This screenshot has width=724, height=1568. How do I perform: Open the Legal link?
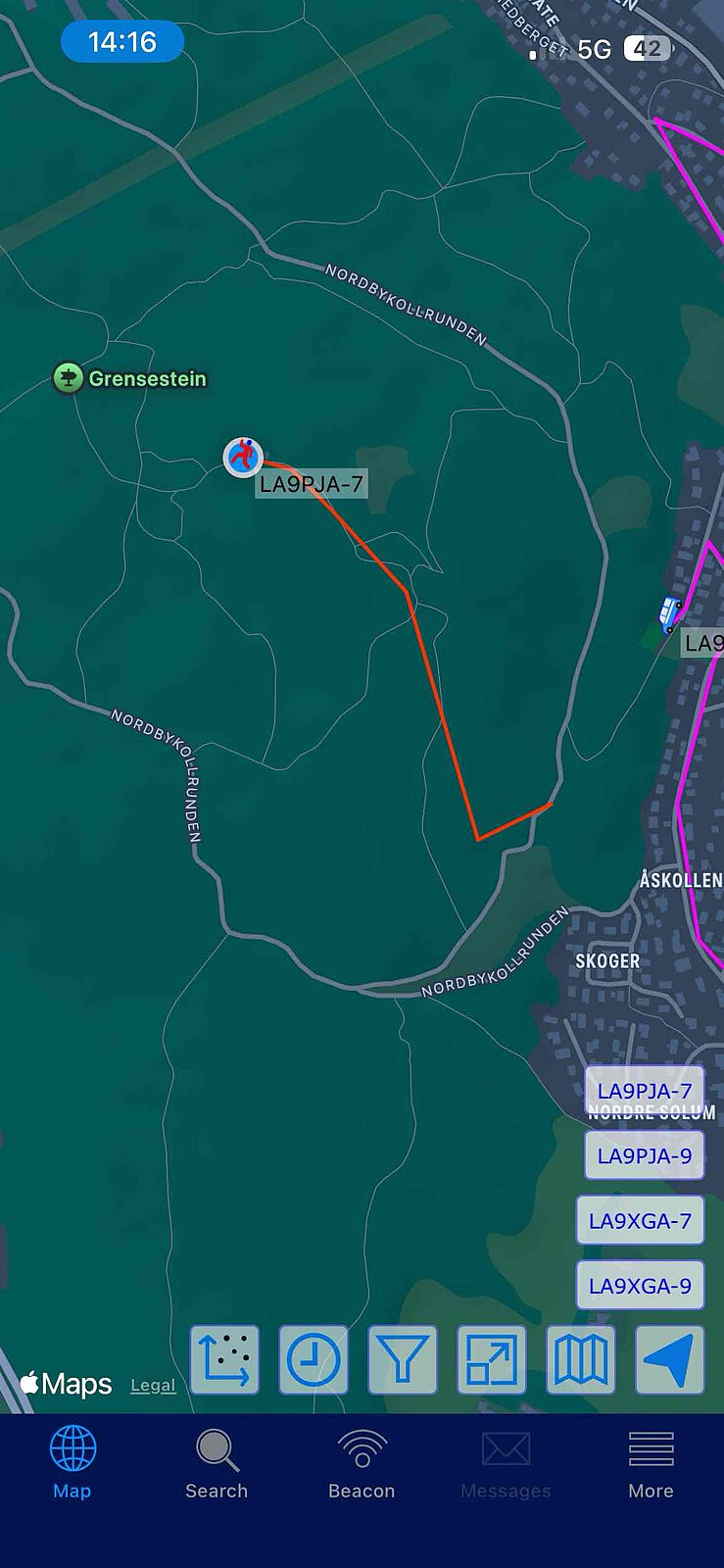(x=153, y=1385)
